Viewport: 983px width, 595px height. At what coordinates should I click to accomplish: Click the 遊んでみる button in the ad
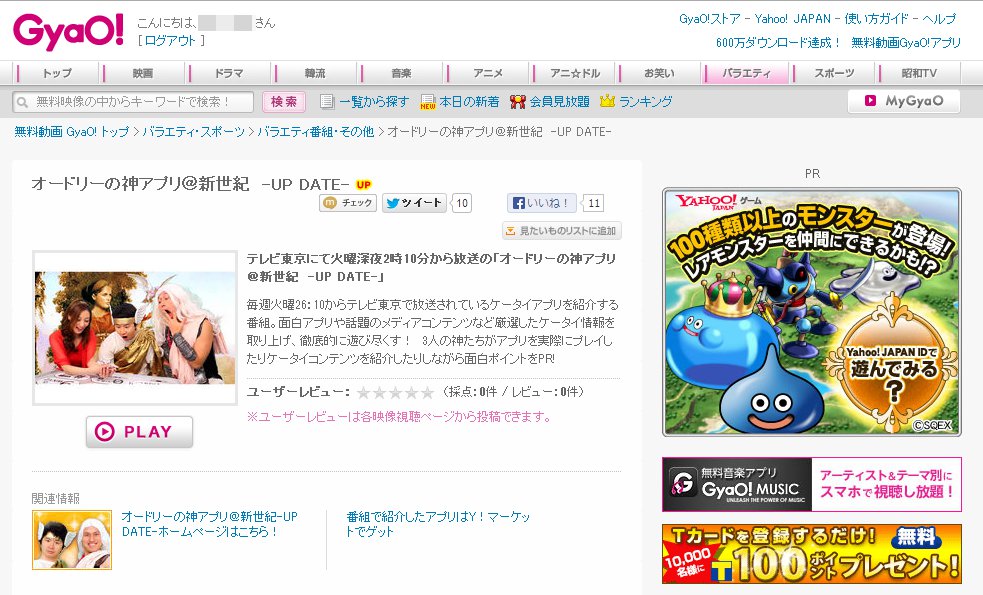click(x=893, y=369)
